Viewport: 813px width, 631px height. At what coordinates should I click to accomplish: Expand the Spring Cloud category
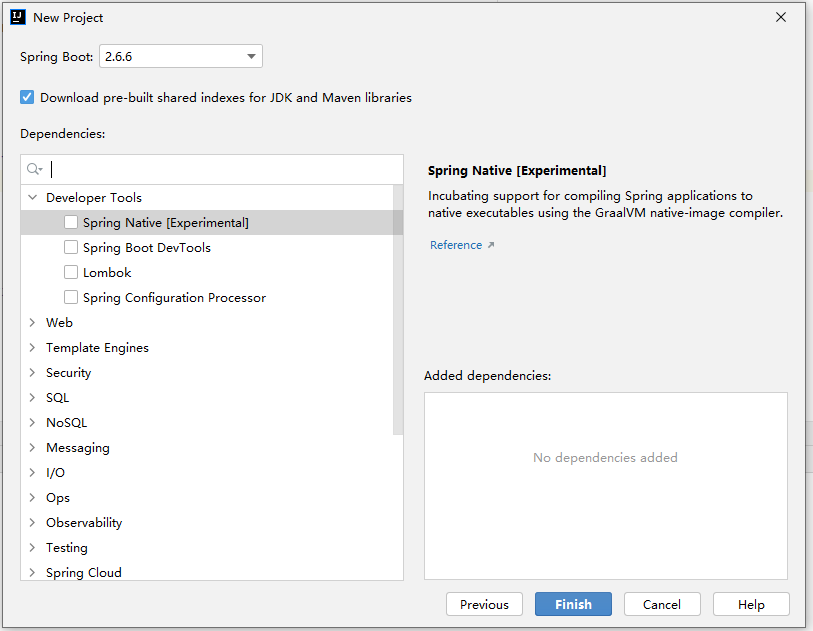click(x=33, y=572)
